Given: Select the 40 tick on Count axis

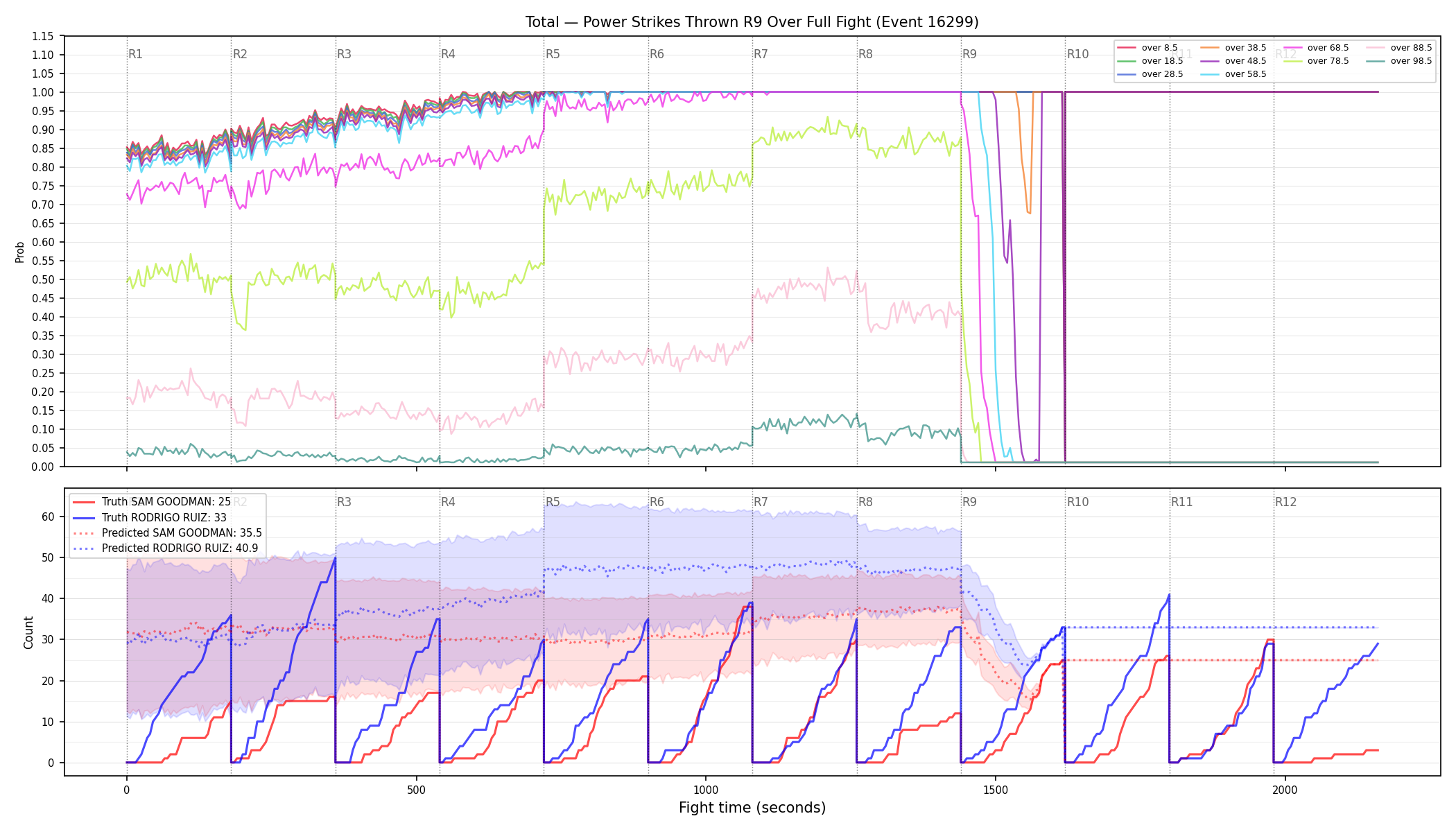Looking at the screenshot, I should click(48, 598).
